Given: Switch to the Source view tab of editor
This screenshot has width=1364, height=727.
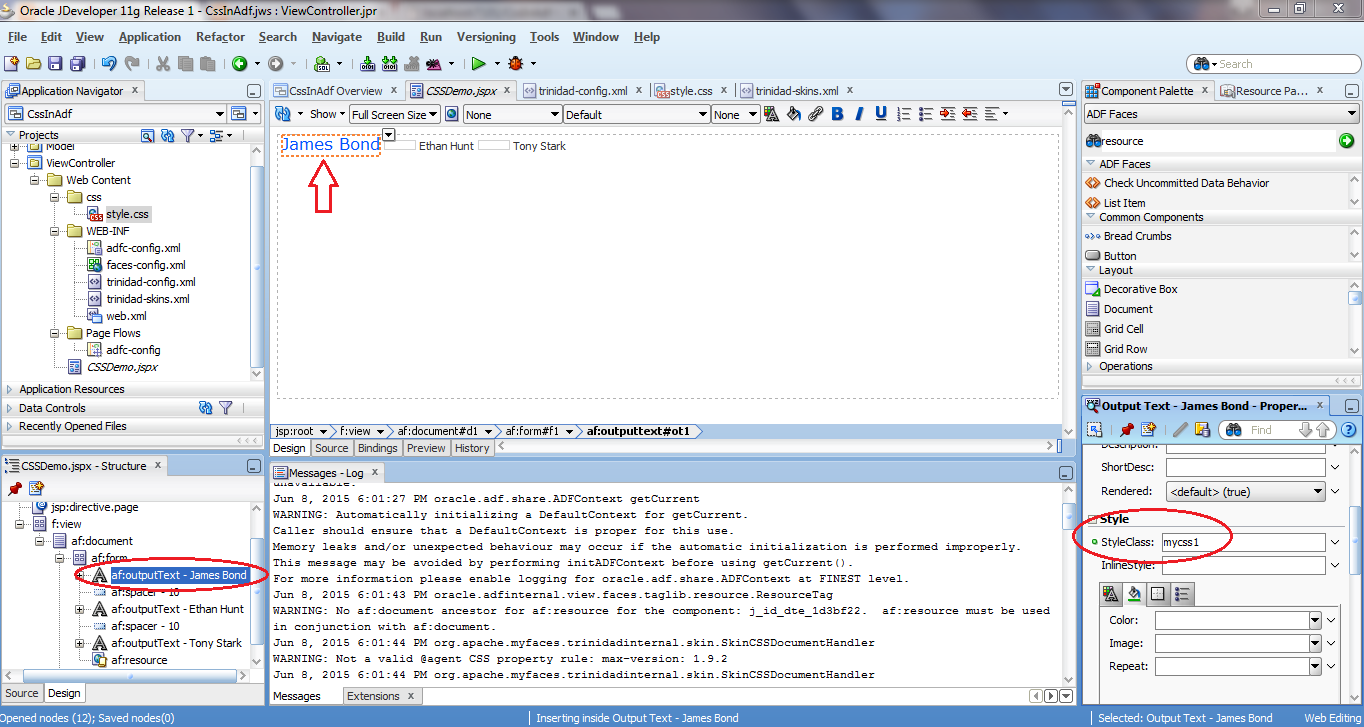Looking at the screenshot, I should pos(331,448).
